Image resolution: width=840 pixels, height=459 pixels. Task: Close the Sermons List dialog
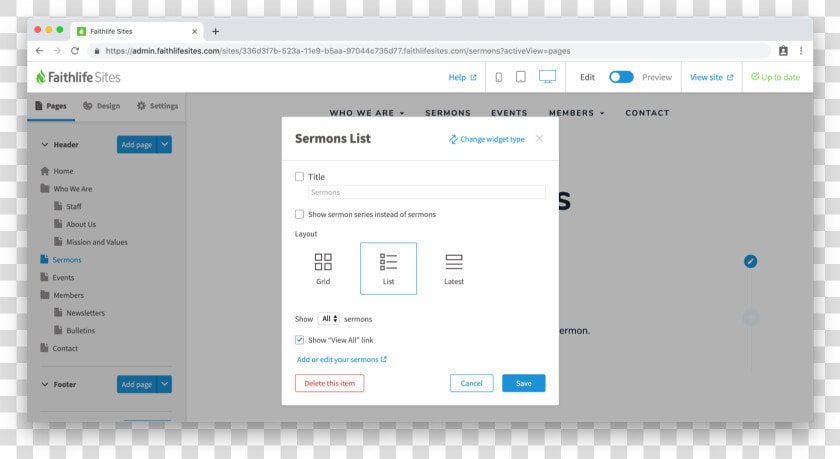point(539,139)
